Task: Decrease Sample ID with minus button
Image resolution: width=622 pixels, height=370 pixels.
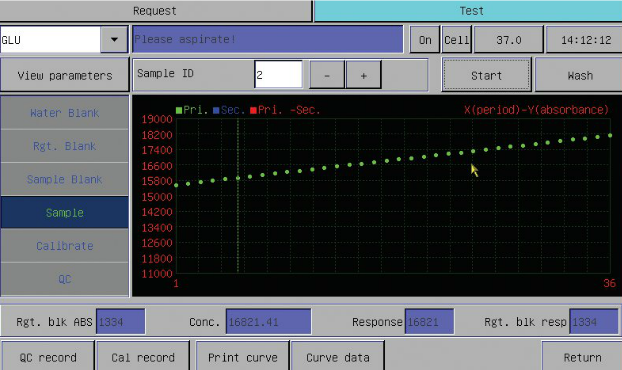Action: (x=326, y=75)
